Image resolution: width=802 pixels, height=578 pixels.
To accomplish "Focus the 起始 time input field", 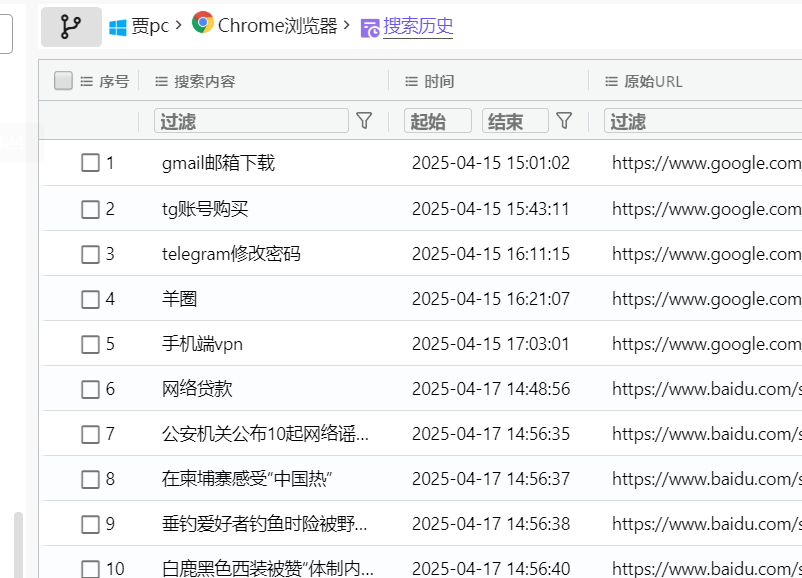I will point(438,121).
